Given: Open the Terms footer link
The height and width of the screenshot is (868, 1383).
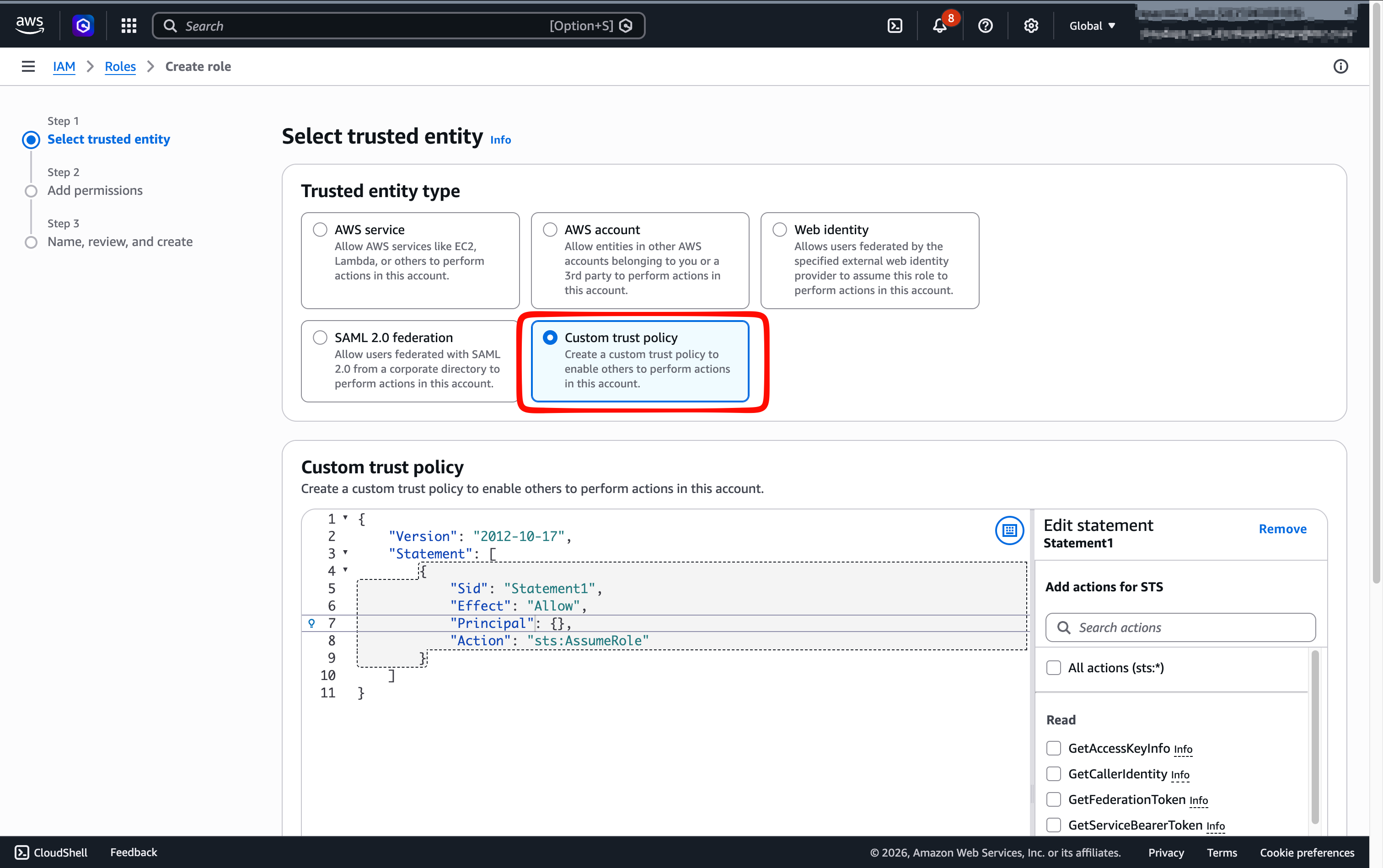Looking at the screenshot, I should tap(1222, 852).
